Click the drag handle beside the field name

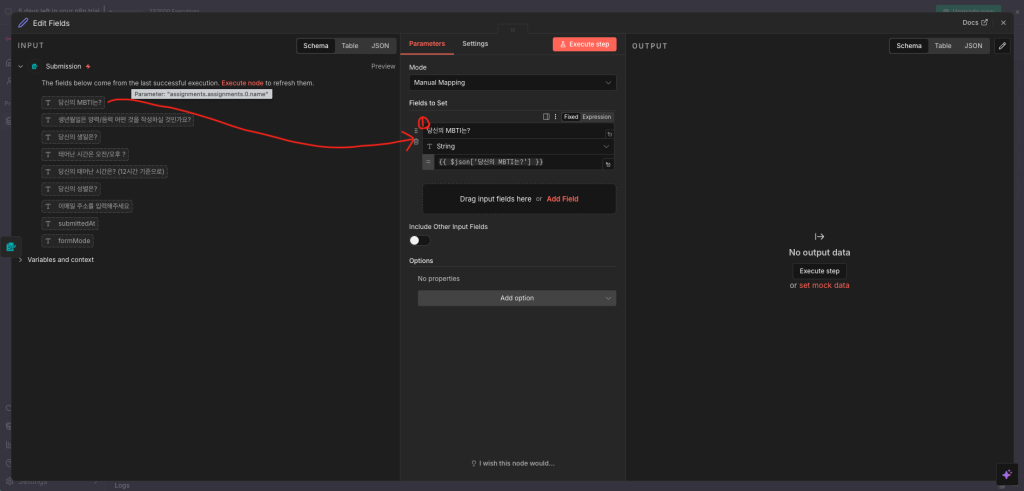click(416, 131)
